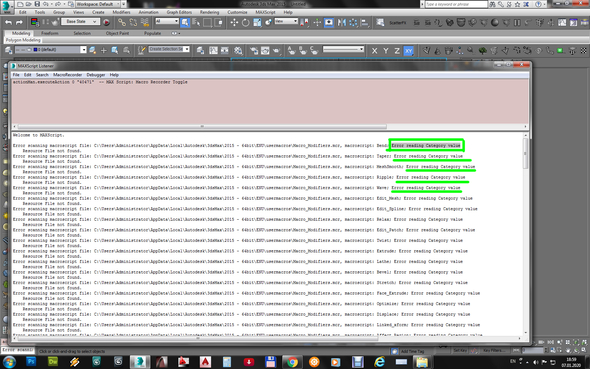Viewport: 590px width, 369px height.
Task: Open the Save File icon in quick access bar
Action: click(37, 4)
